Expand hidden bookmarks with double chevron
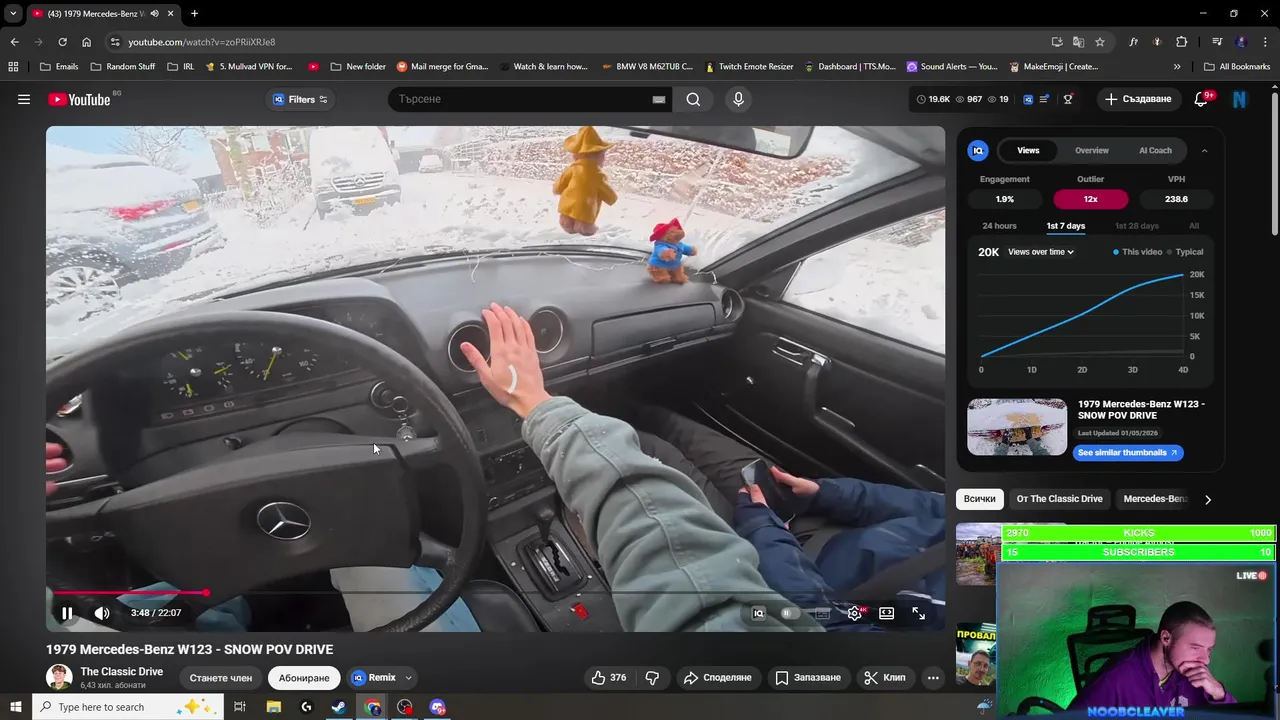The height and width of the screenshot is (720, 1280). tap(1177, 67)
